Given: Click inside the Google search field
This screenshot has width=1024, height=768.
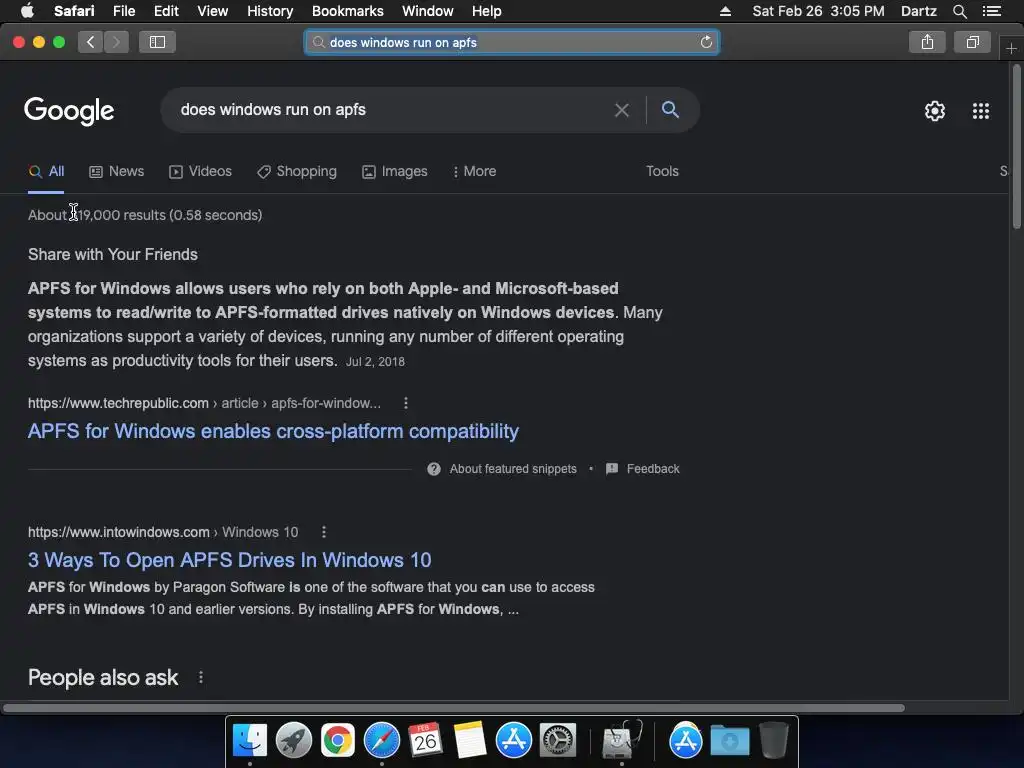Looking at the screenshot, I should [x=392, y=110].
